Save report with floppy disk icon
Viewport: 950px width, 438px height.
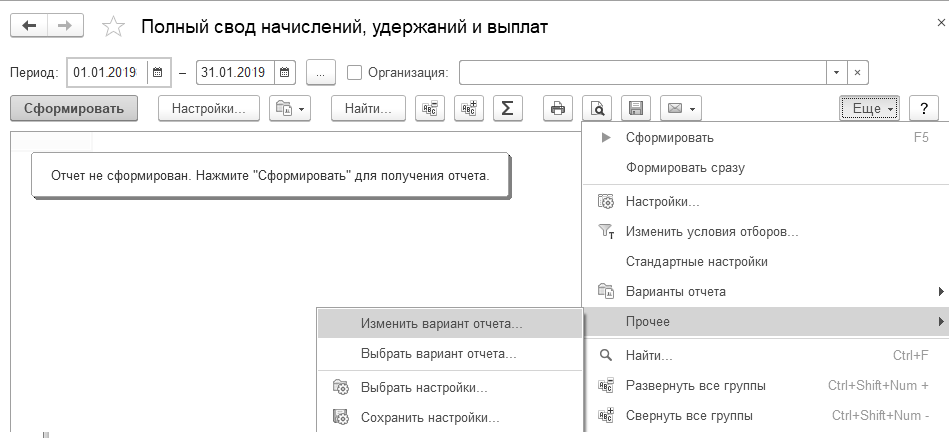click(x=635, y=108)
